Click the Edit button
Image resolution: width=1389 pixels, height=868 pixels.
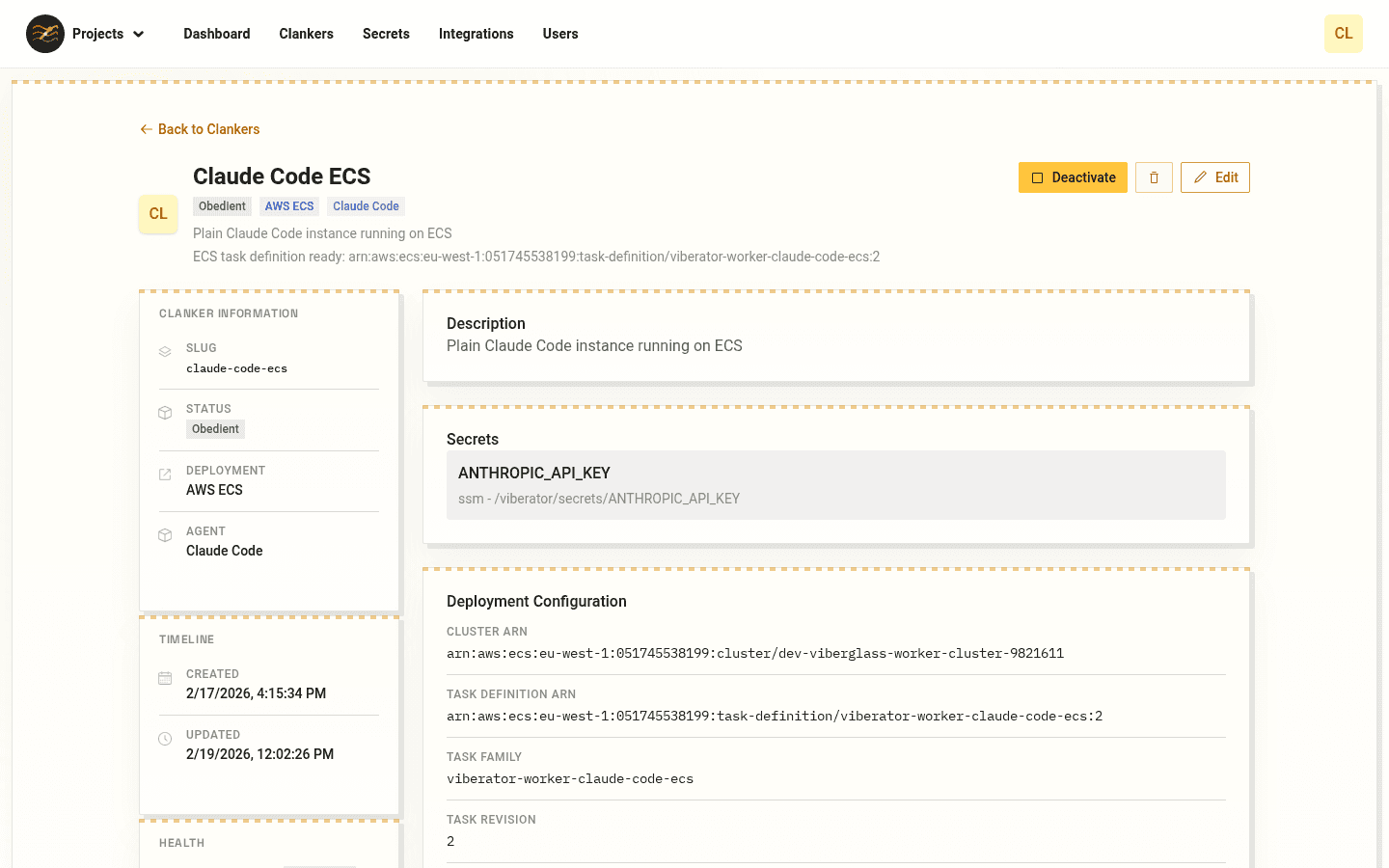point(1214,177)
